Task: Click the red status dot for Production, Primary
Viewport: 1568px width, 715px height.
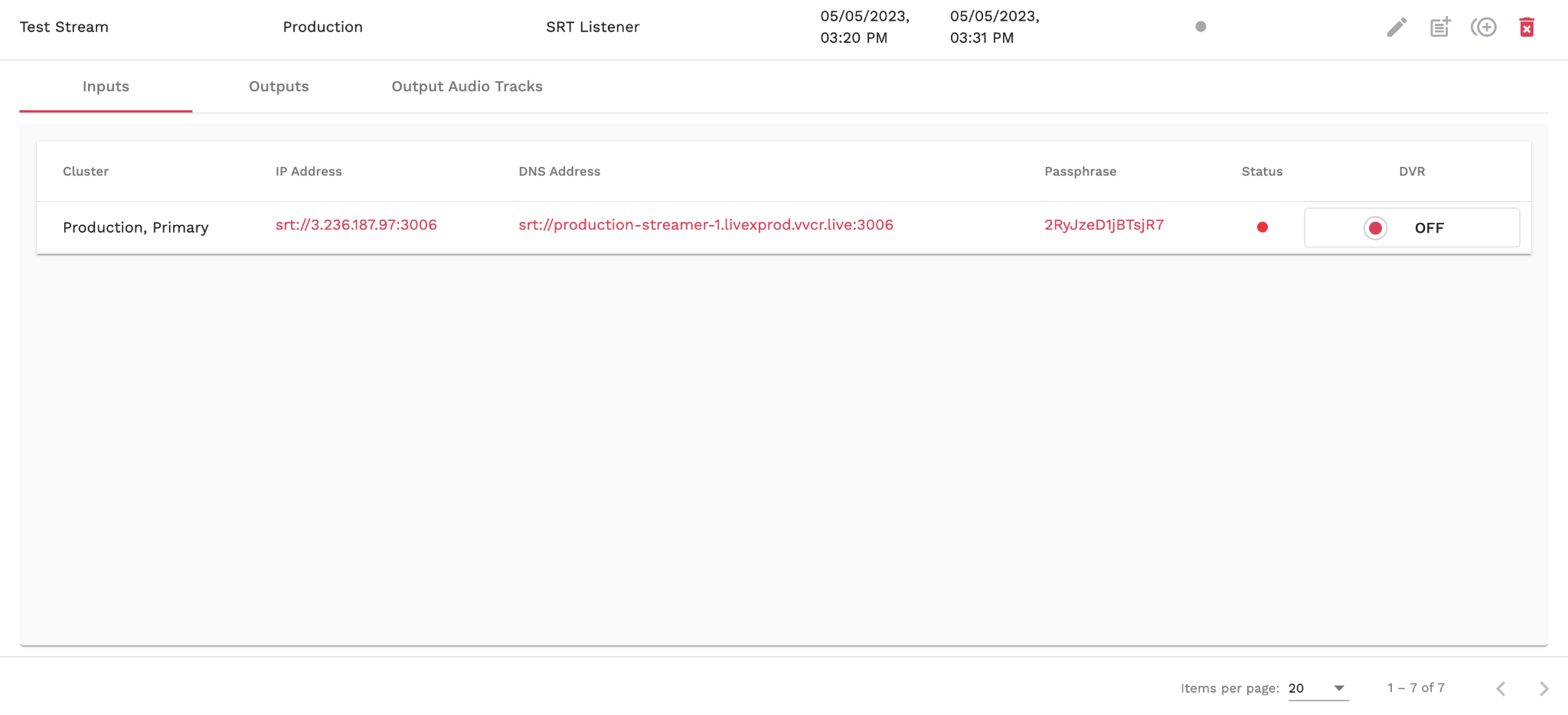Action: 1263,227
